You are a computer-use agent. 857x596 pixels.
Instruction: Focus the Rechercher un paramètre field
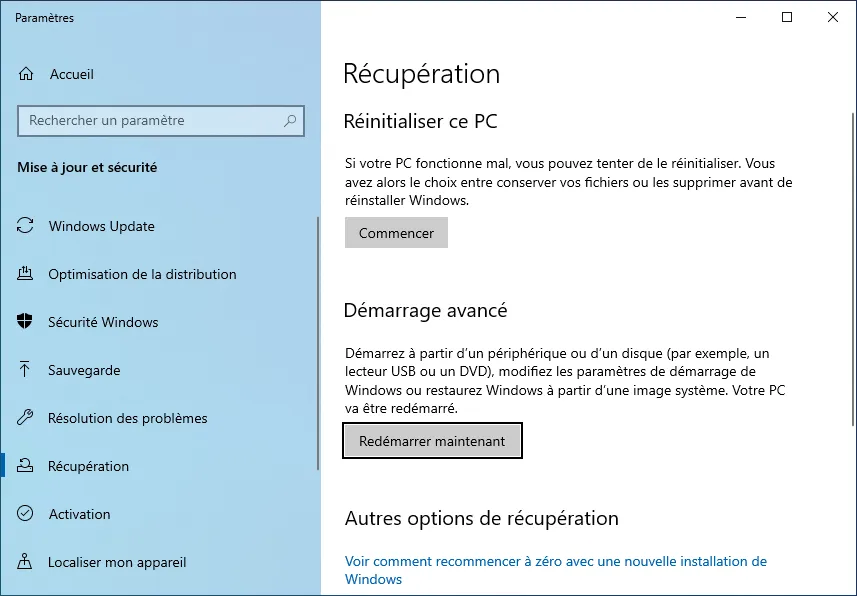click(x=150, y=121)
